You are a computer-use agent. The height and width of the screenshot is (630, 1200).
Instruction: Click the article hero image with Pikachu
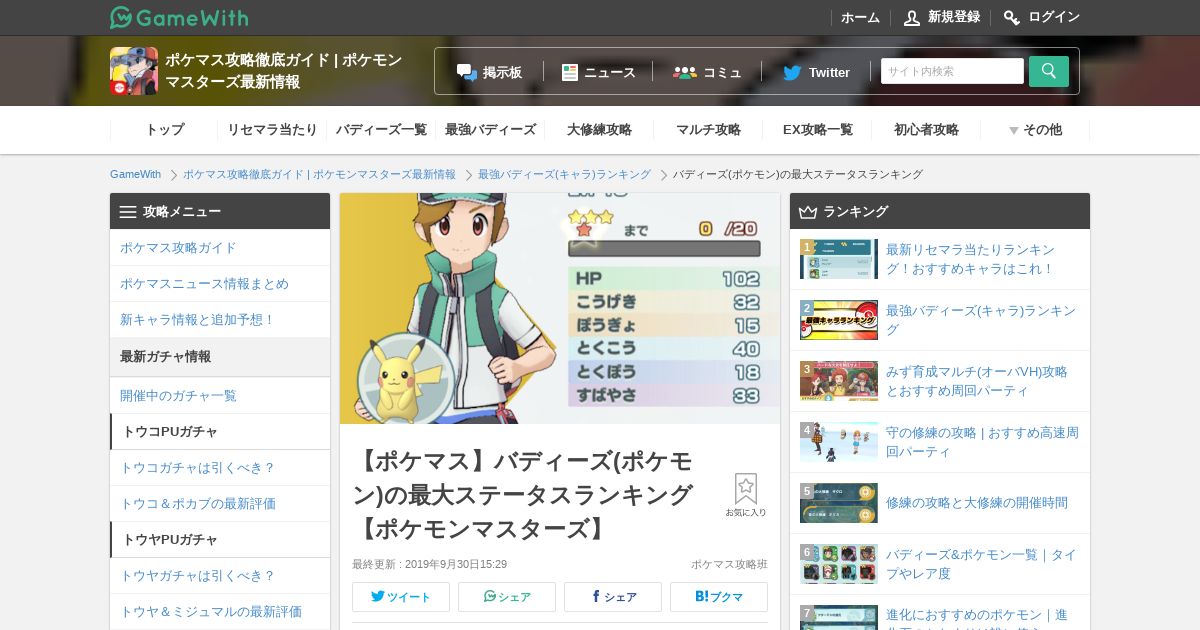(x=560, y=308)
